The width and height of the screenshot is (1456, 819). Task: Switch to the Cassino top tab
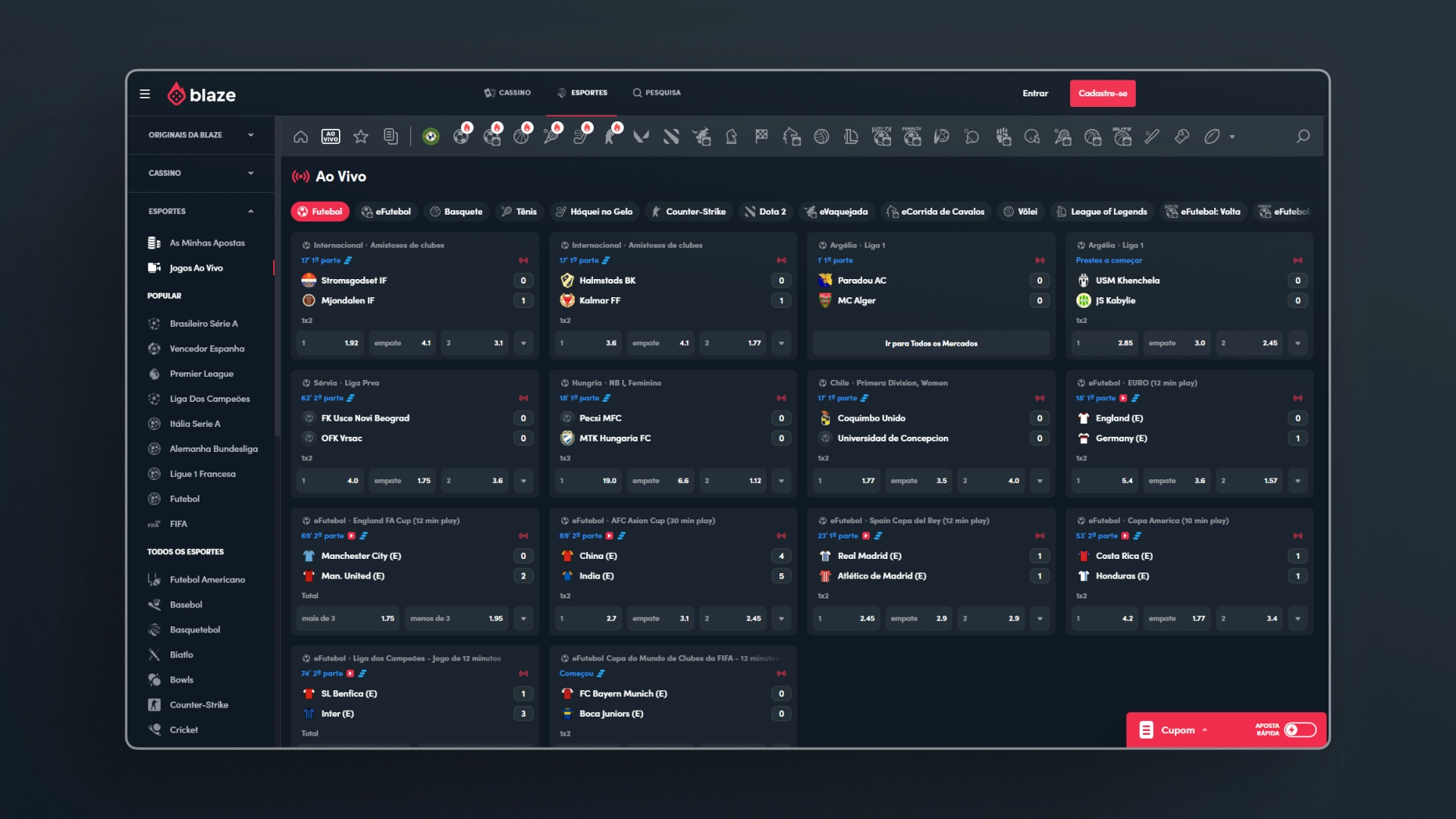click(507, 93)
